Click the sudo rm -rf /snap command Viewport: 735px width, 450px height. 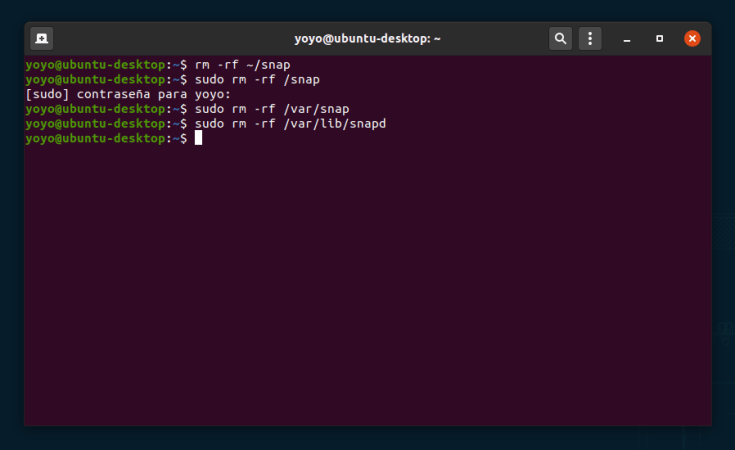(x=257, y=79)
